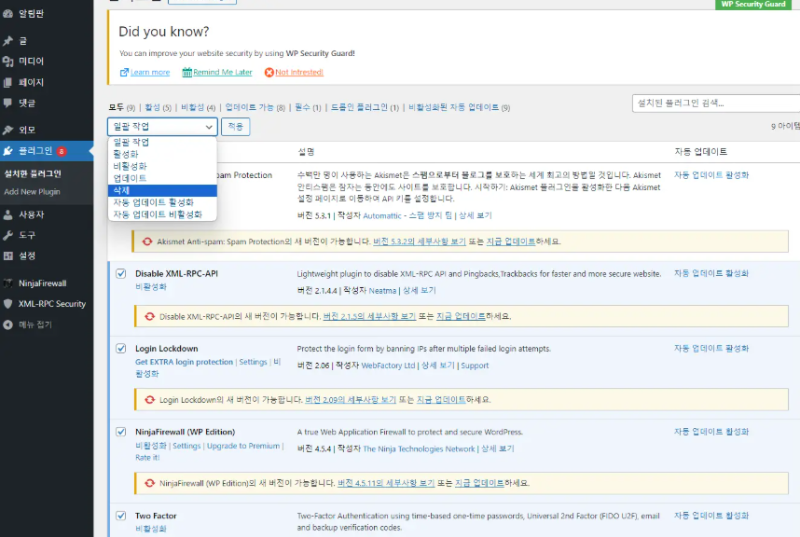Enable auto-update for Disable XML-RPC-API

click(711, 273)
